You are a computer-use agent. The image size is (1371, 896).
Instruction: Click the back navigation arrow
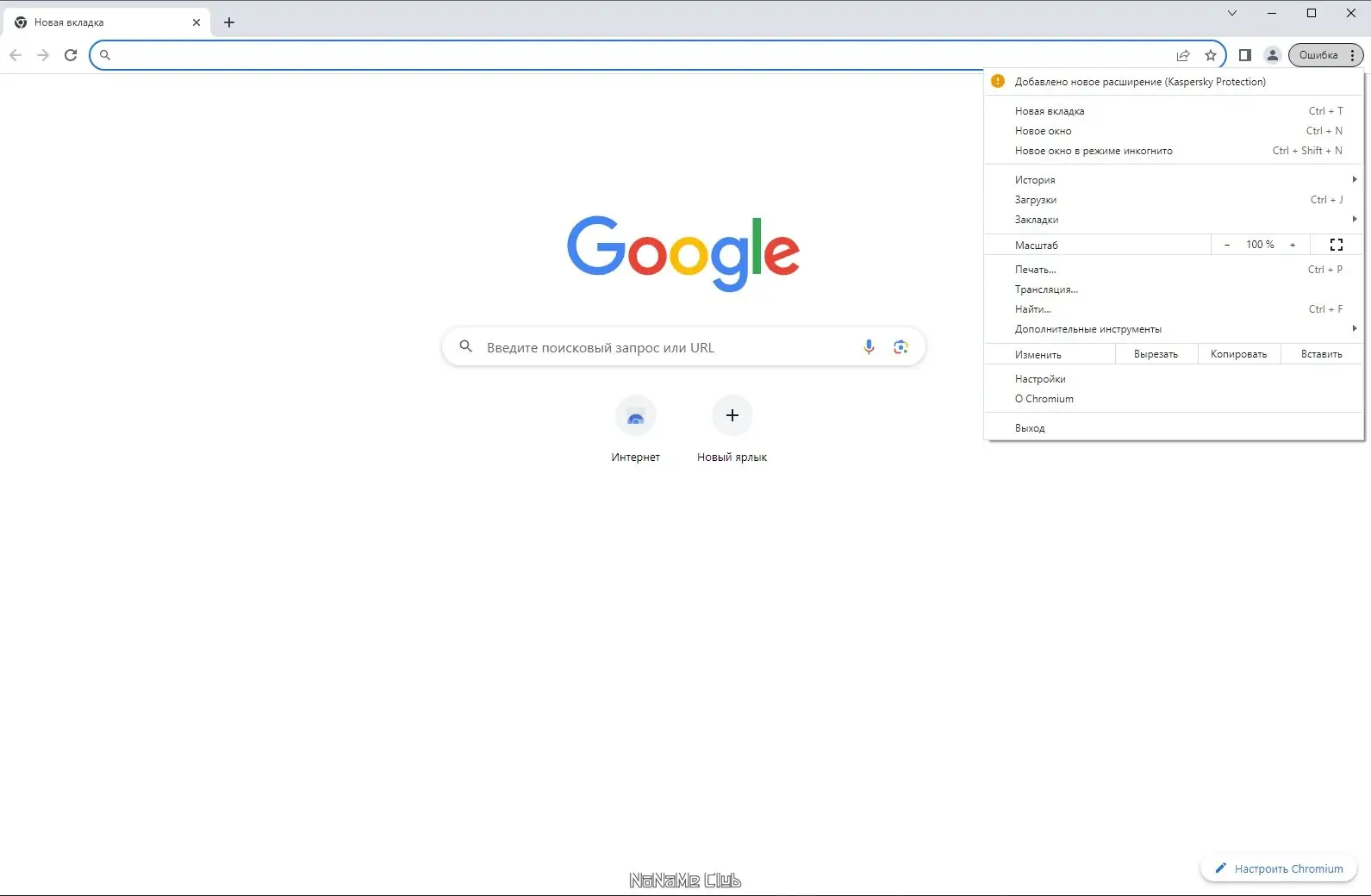point(16,55)
